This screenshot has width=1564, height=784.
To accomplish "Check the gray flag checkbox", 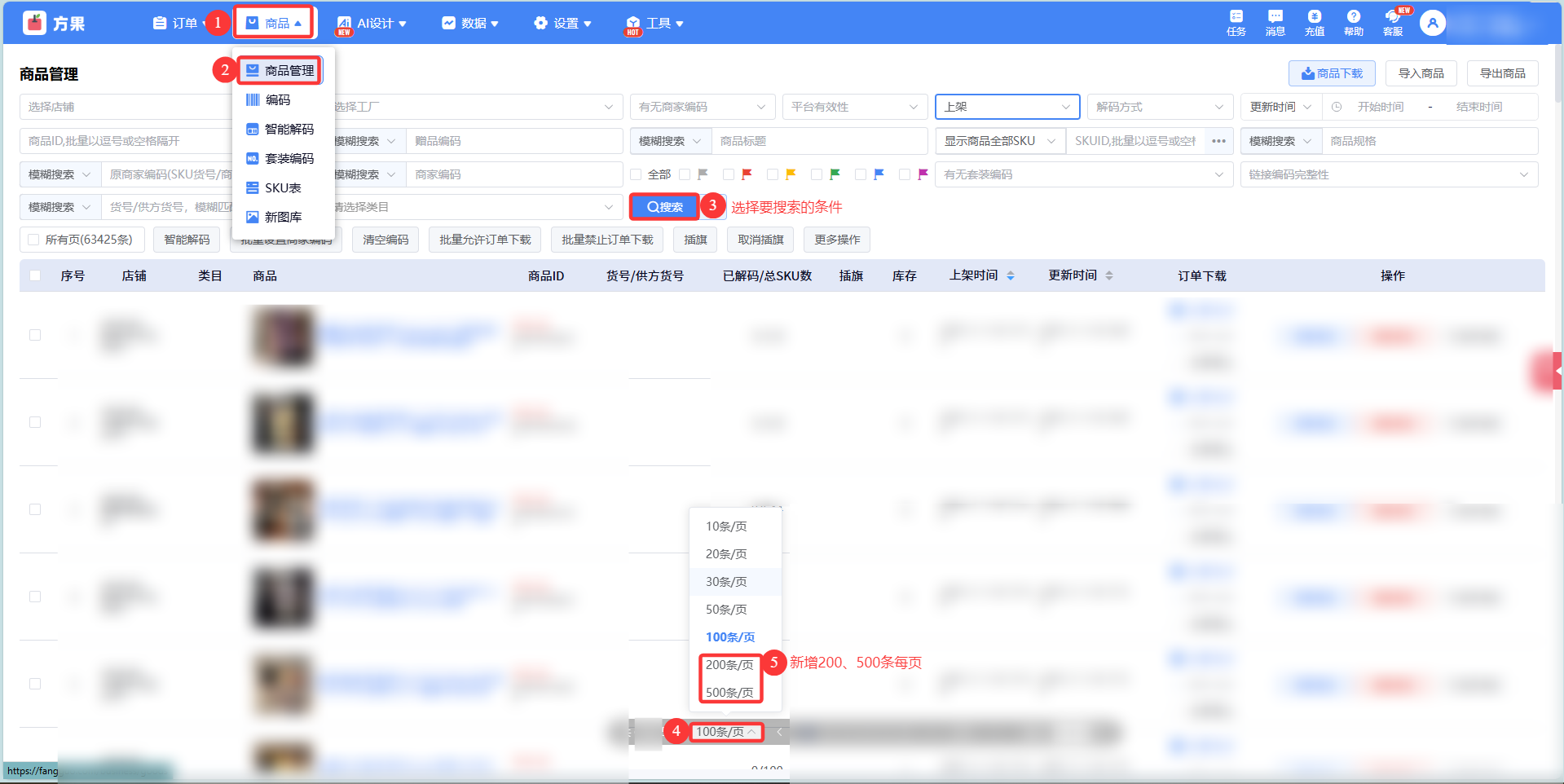I will [x=685, y=174].
